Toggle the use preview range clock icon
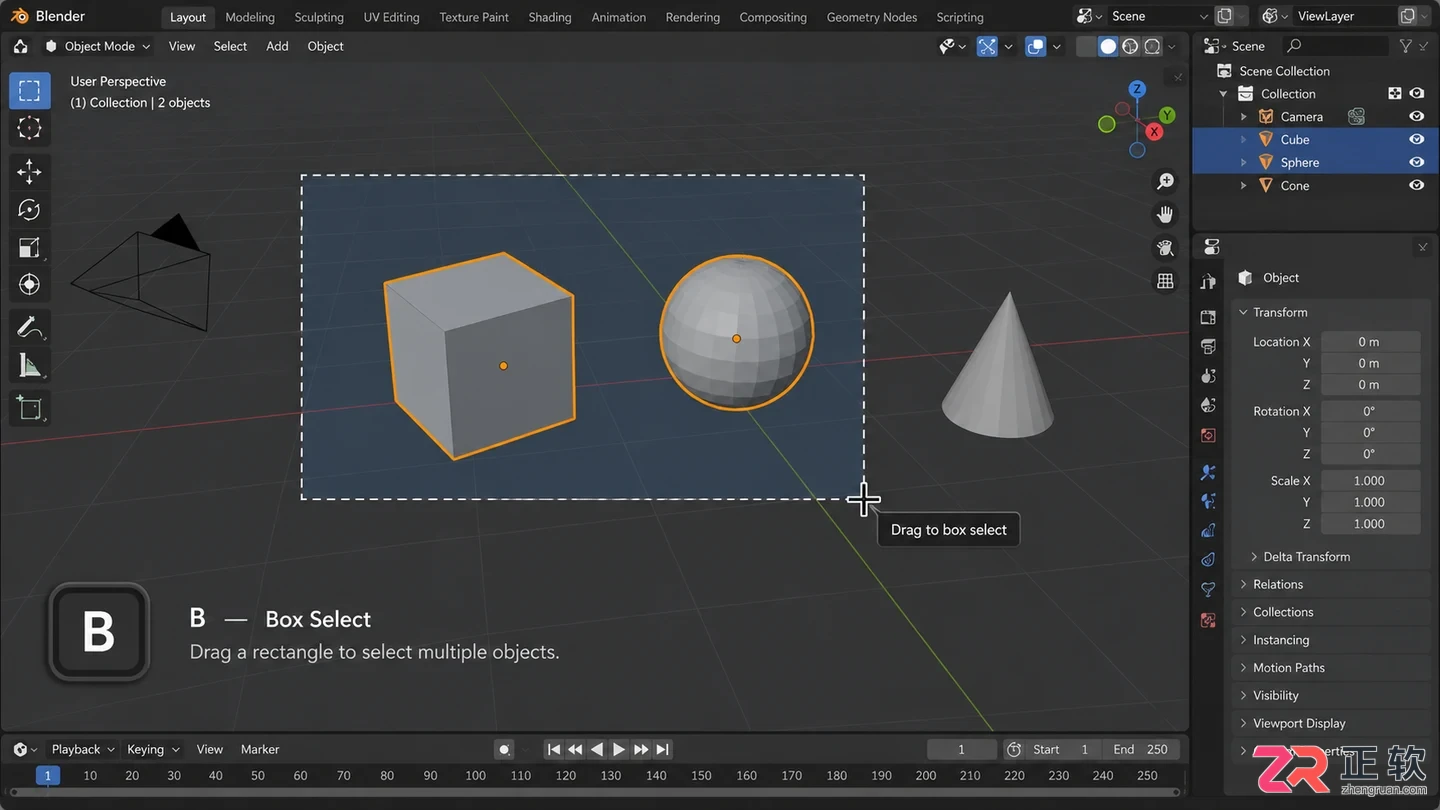Image resolution: width=1440 pixels, height=810 pixels. [x=1014, y=749]
